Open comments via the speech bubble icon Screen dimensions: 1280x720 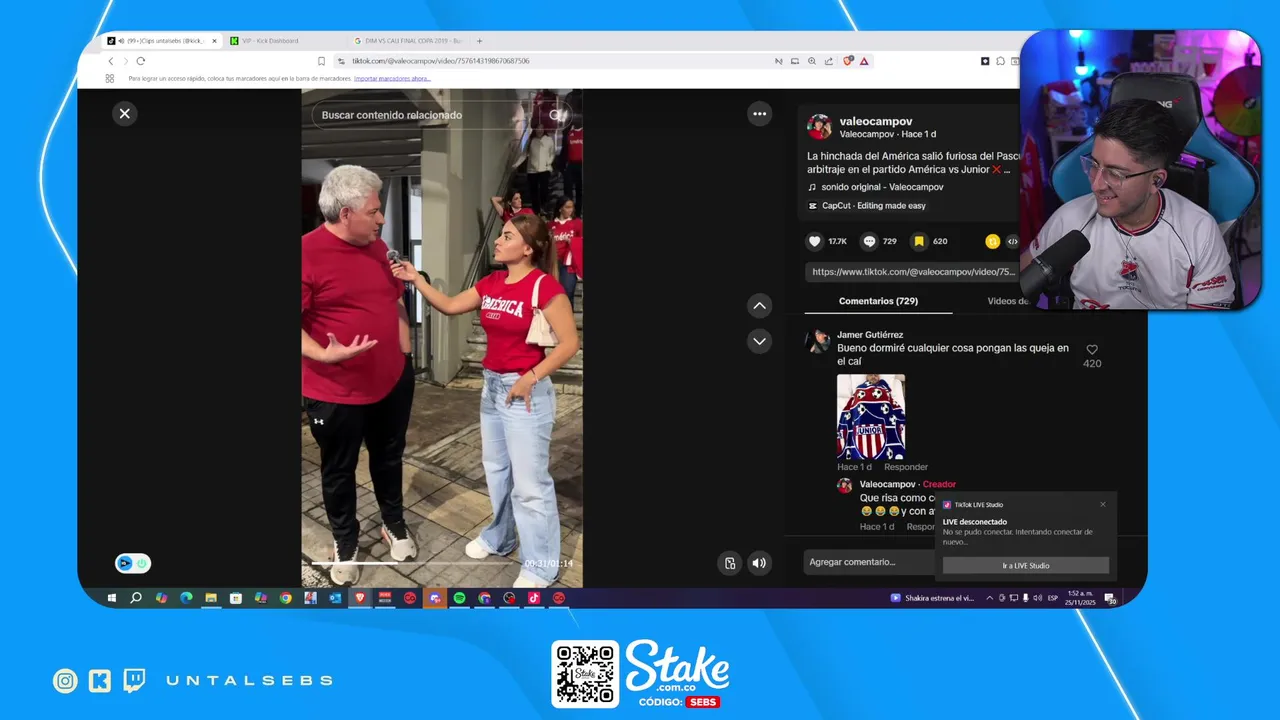(x=869, y=241)
